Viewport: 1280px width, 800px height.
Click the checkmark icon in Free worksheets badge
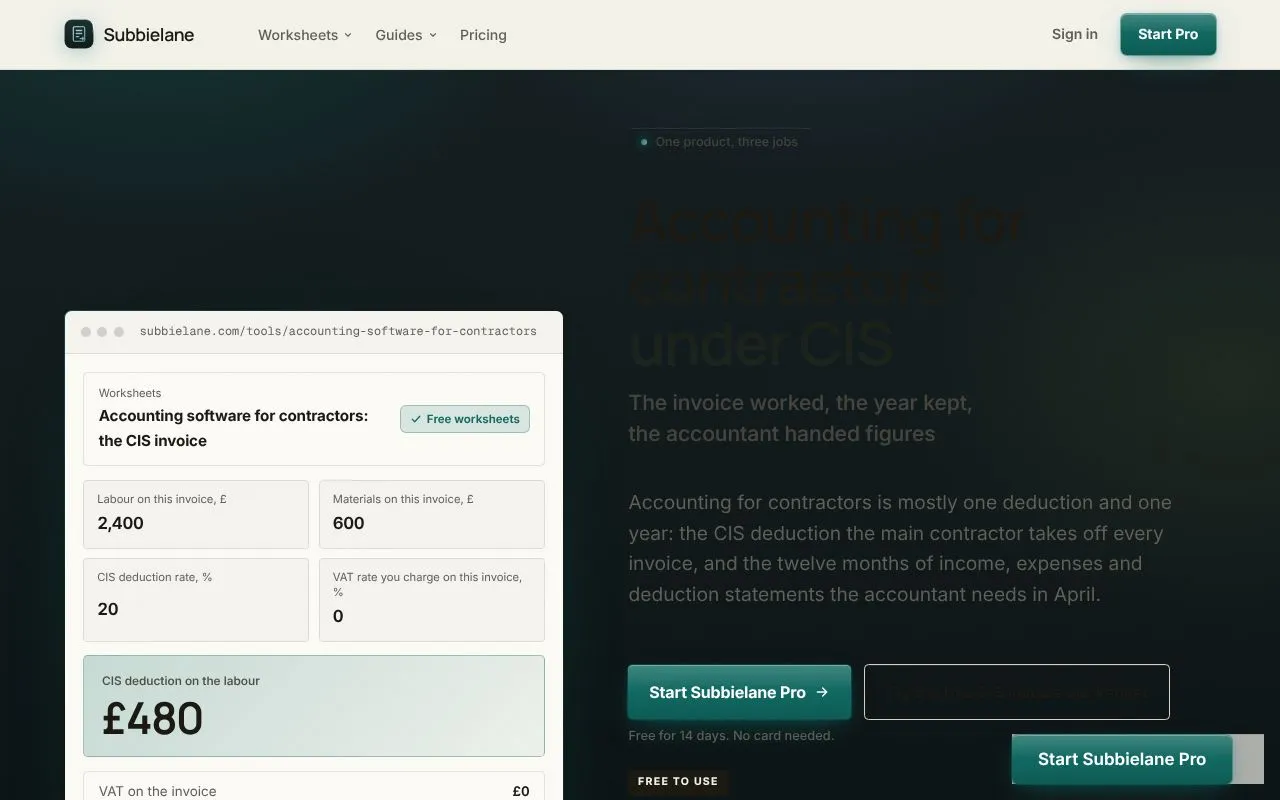tap(416, 419)
